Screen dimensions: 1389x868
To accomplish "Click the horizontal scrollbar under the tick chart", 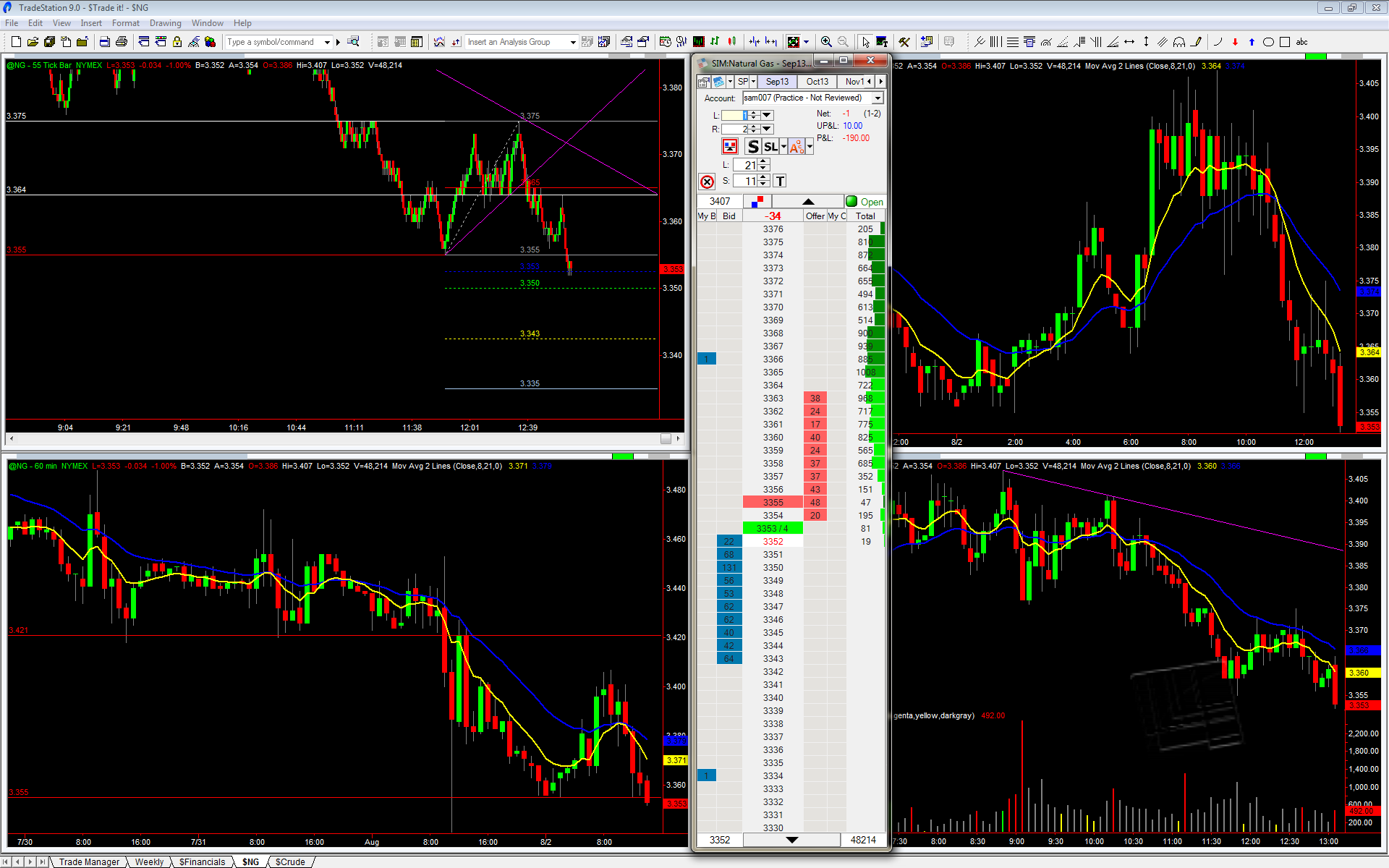I will 345,438.
